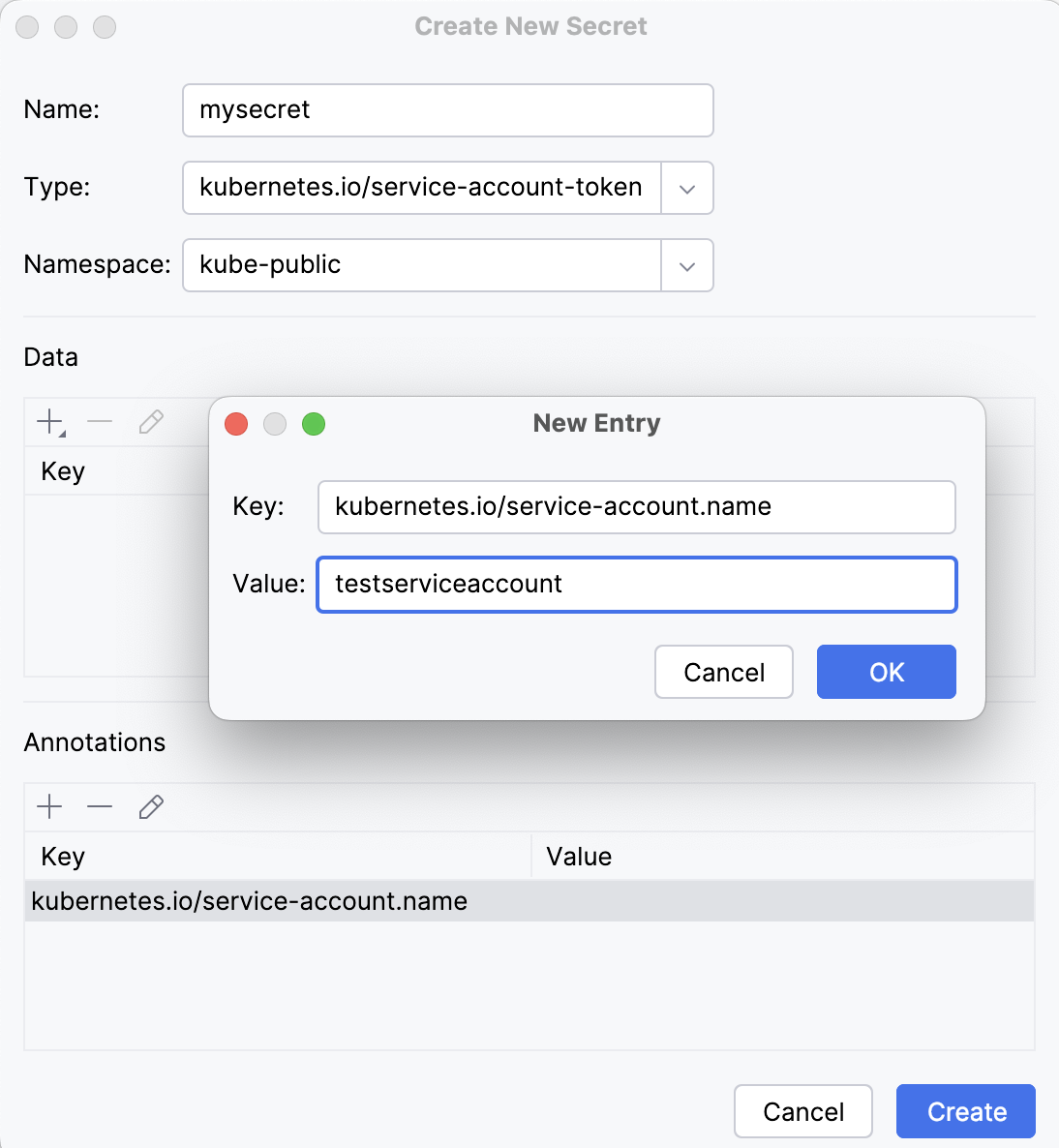Add a new Data entry with plus icon

(x=49, y=422)
